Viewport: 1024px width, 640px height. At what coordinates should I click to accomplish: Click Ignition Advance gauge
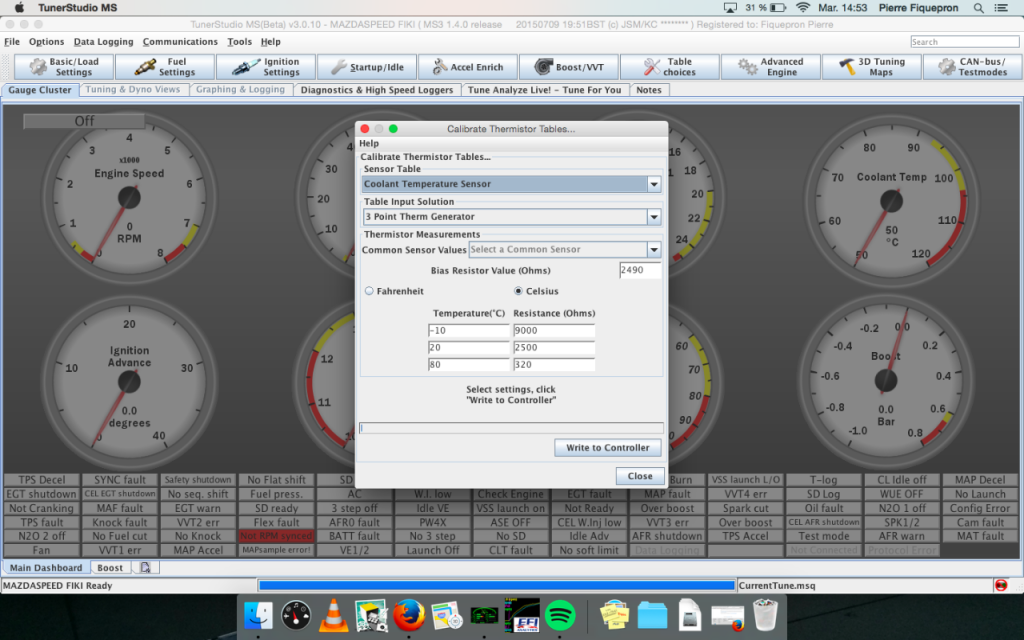[x=129, y=381]
